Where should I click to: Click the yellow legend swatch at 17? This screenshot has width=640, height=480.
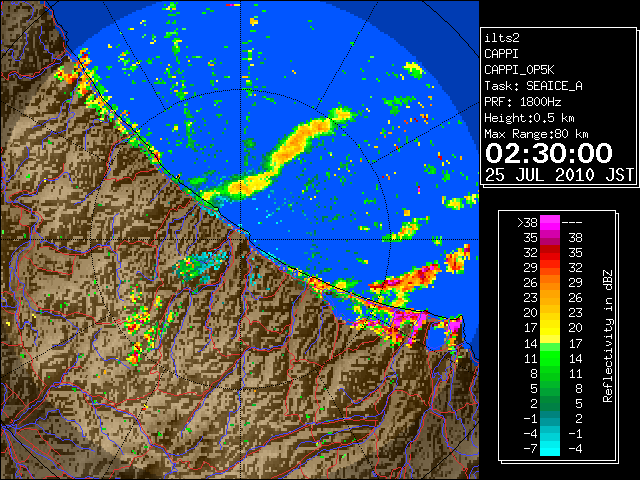(x=550, y=328)
